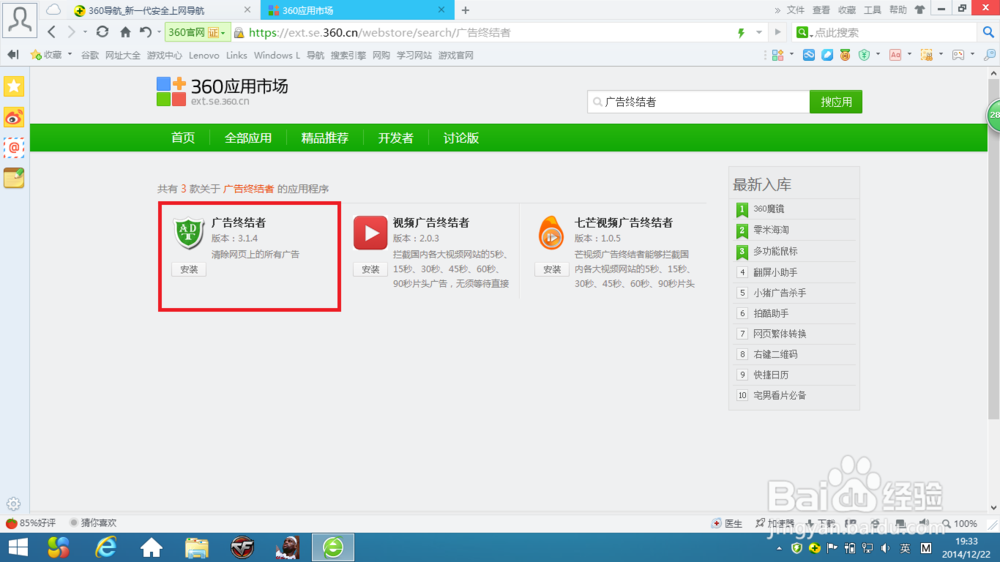Screen dimensions: 1000x562
Task: Click the extensions grid icon in toolbar
Action: 777,55
